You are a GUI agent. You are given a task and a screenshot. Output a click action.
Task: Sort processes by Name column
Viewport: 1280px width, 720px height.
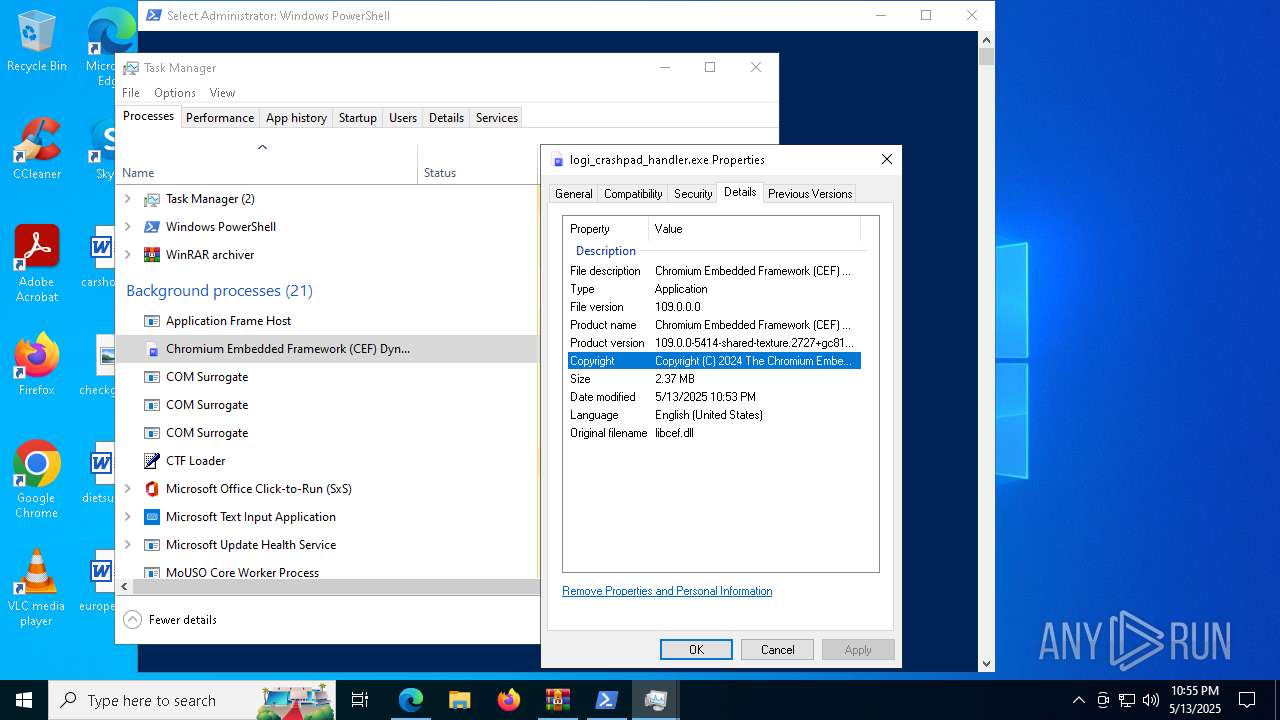[266, 164]
